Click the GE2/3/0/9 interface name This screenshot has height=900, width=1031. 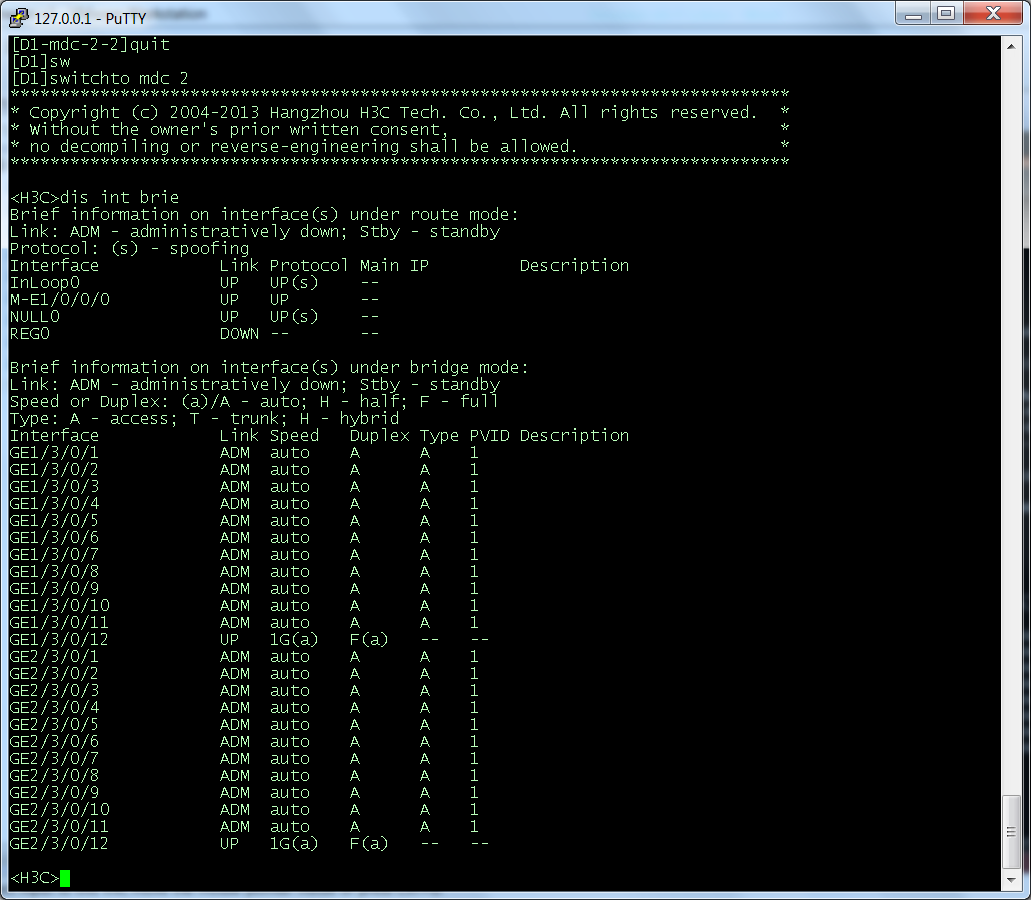click(55, 793)
